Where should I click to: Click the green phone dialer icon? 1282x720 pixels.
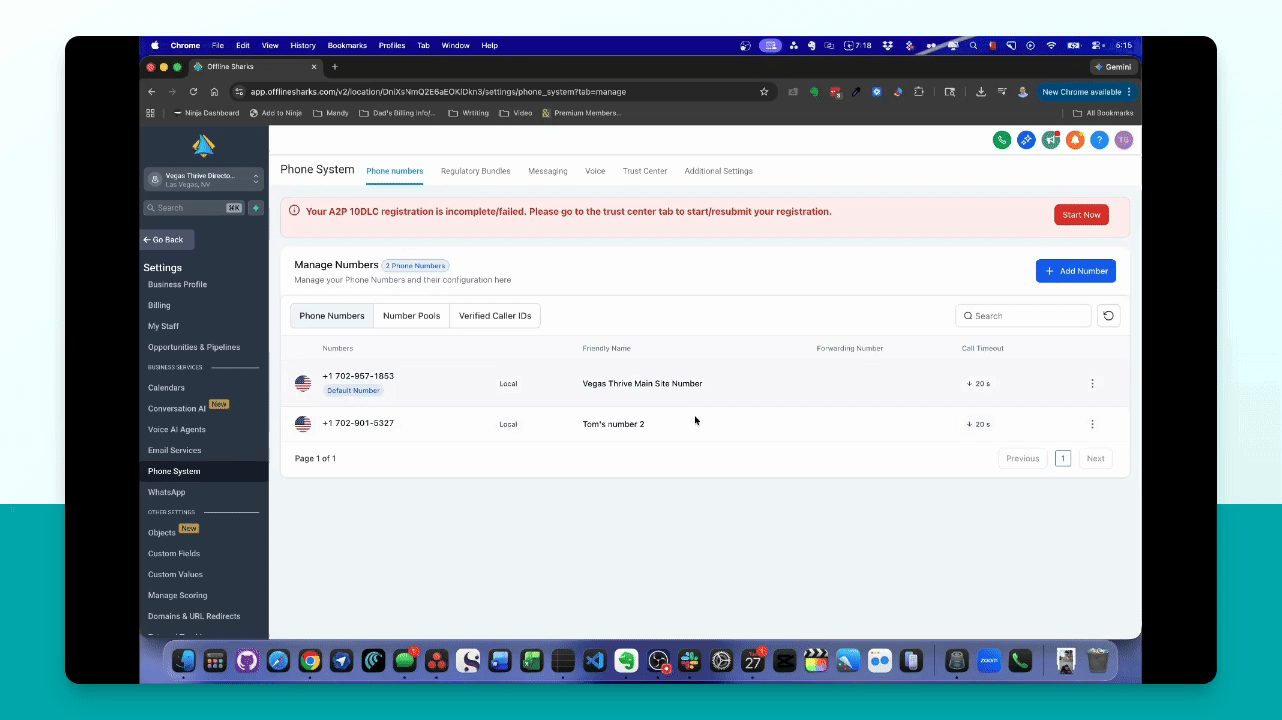[1001, 140]
